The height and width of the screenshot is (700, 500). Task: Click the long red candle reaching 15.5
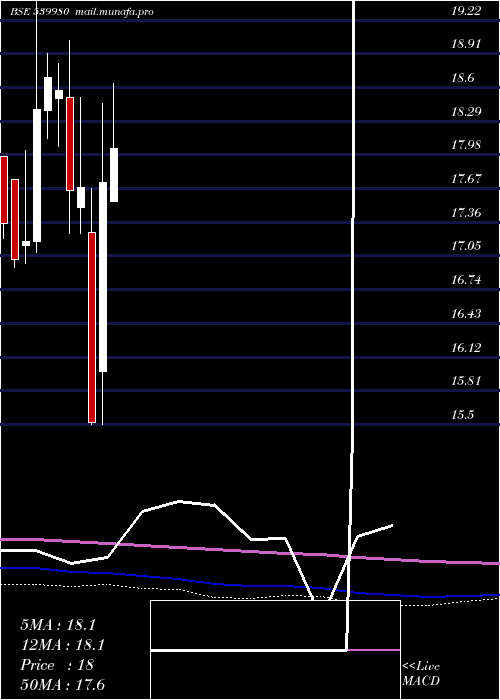click(x=92, y=327)
